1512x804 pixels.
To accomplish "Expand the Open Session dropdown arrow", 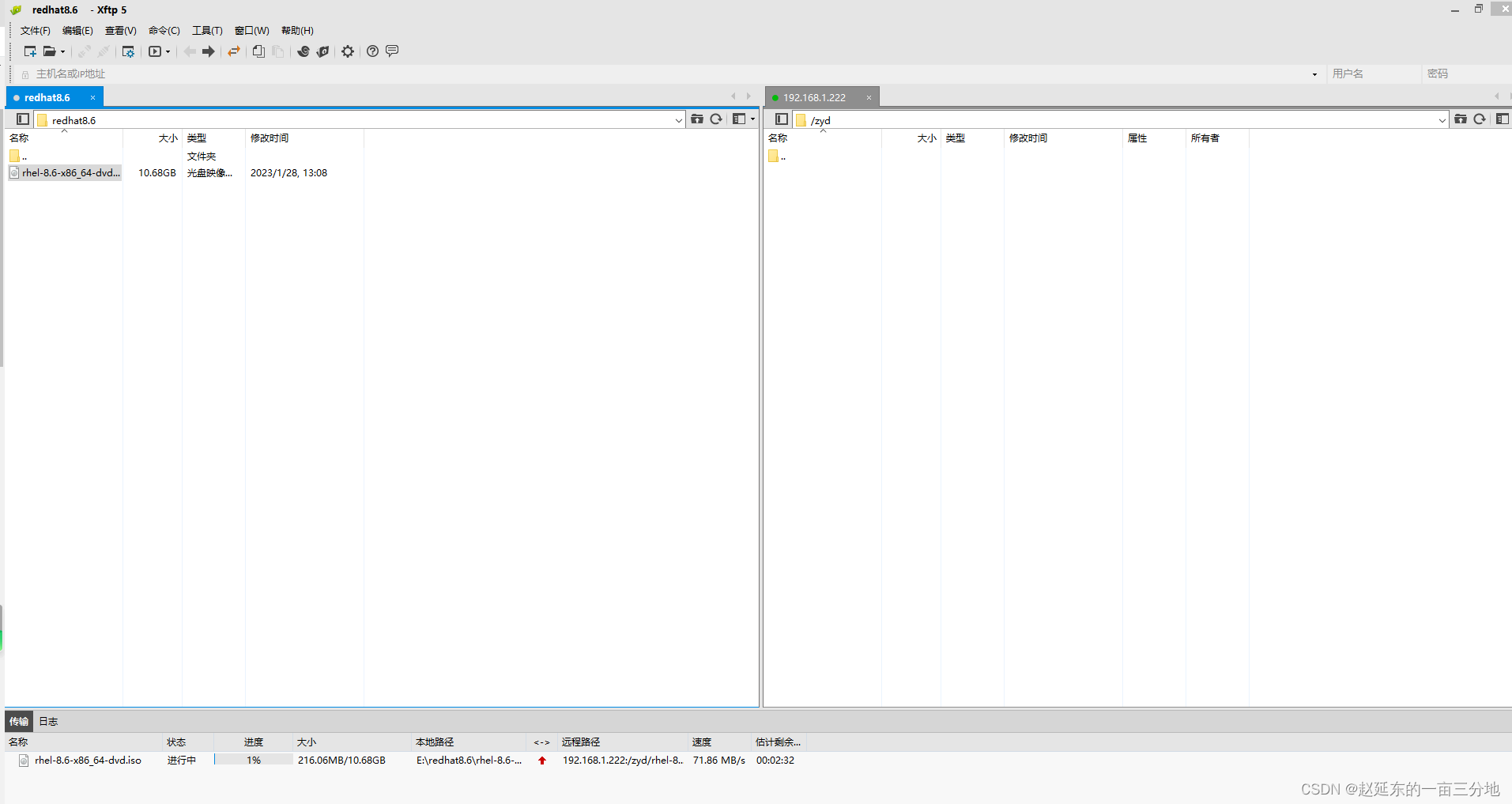I will [62, 52].
